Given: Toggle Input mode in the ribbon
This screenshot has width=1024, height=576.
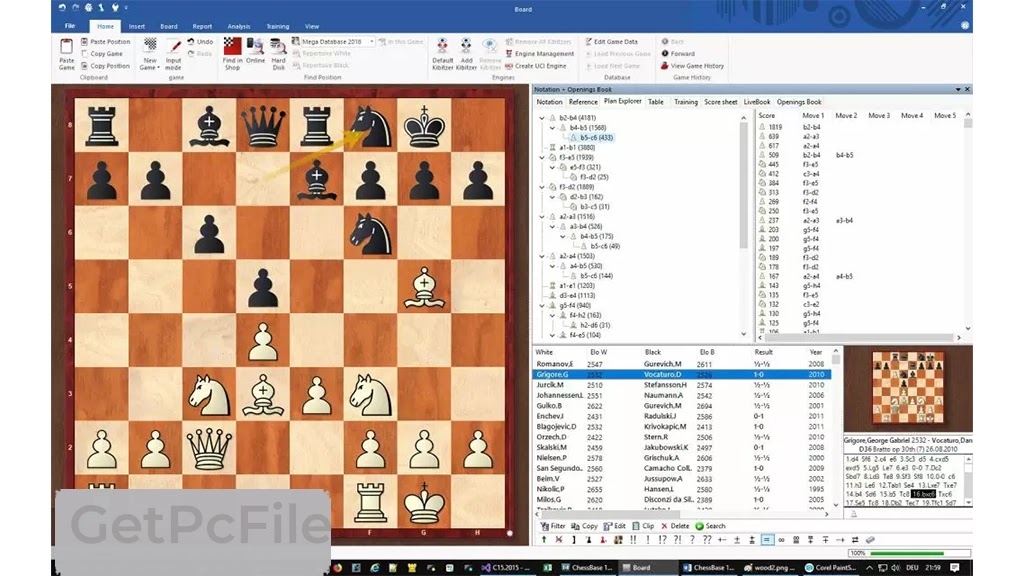Looking at the screenshot, I should 173,54.
